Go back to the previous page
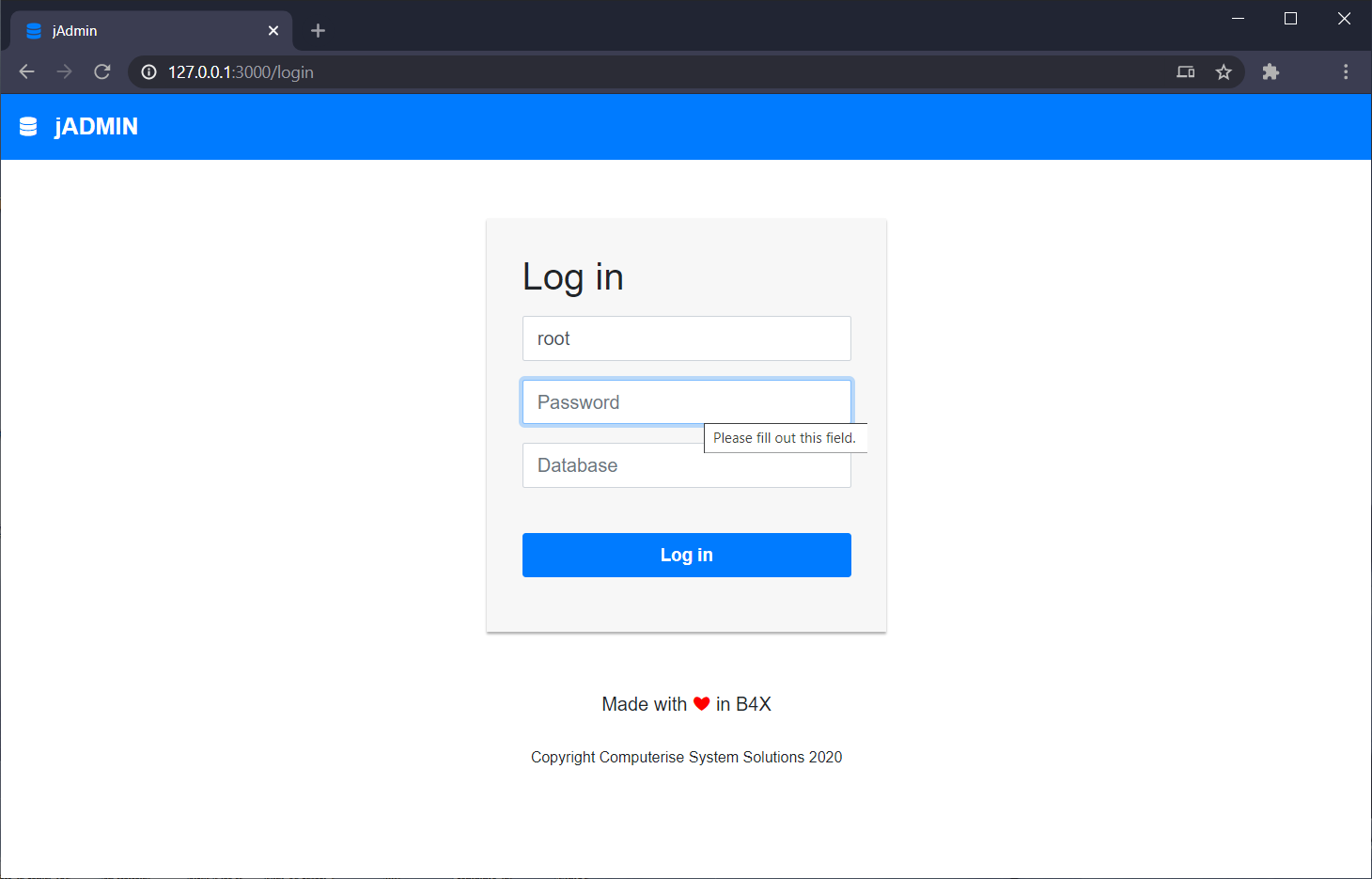This screenshot has width=1372, height=879. pyautogui.click(x=26, y=71)
